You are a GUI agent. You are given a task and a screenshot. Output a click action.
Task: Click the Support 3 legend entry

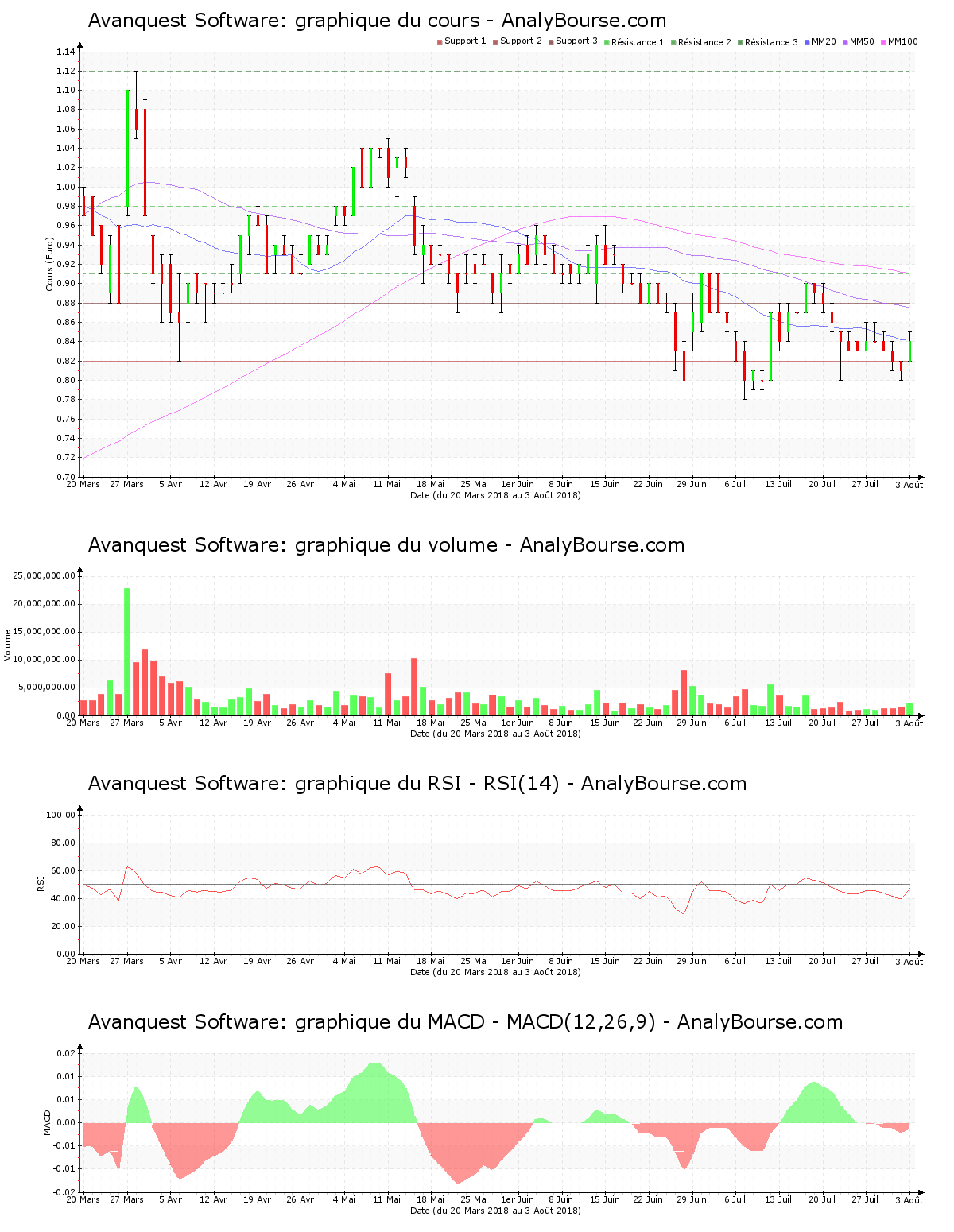(x=573, y=41)
